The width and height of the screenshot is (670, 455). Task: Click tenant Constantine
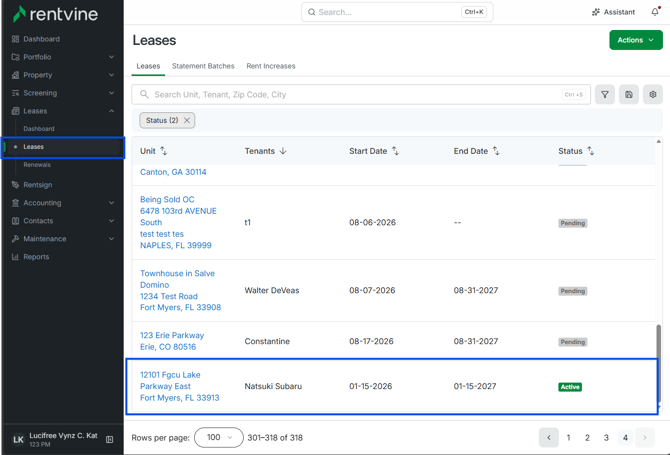(x=267, y=341)
